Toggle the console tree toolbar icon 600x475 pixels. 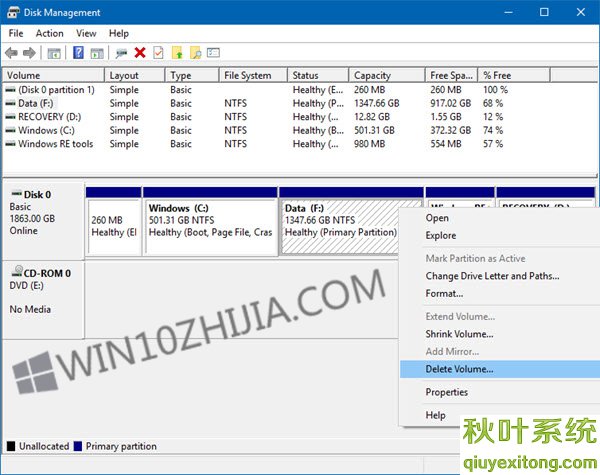point(54,53)
